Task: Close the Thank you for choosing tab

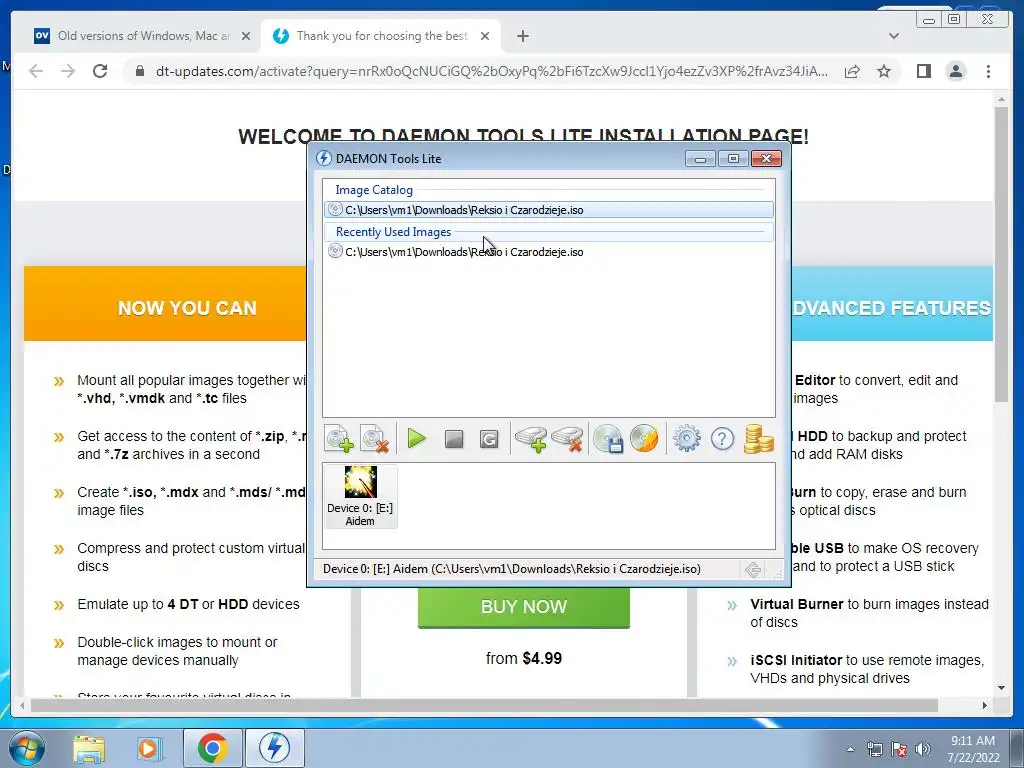Action: tap(485, 36)
